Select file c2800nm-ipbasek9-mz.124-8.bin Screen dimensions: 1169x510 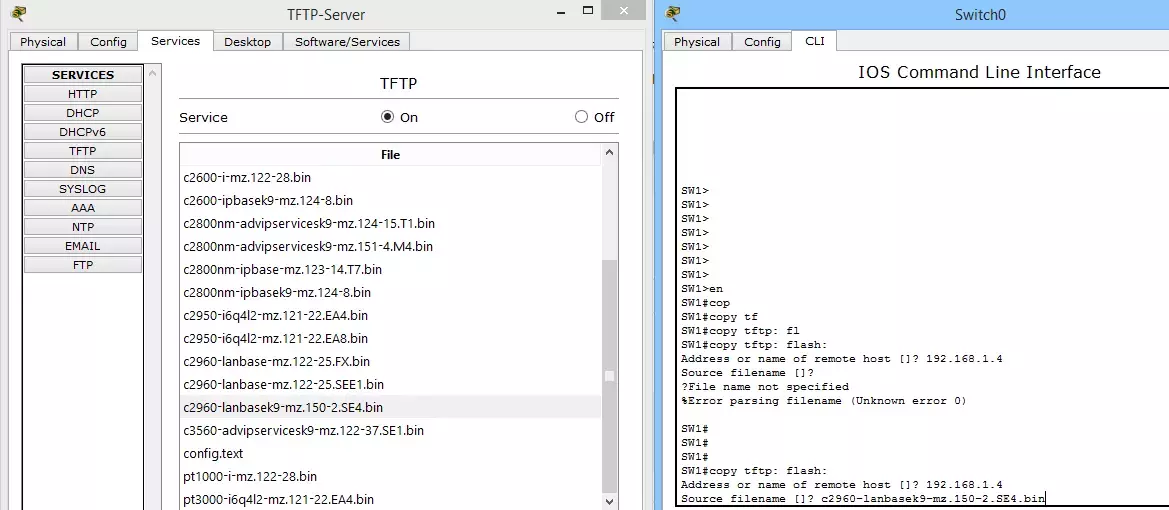coord(390,292)
